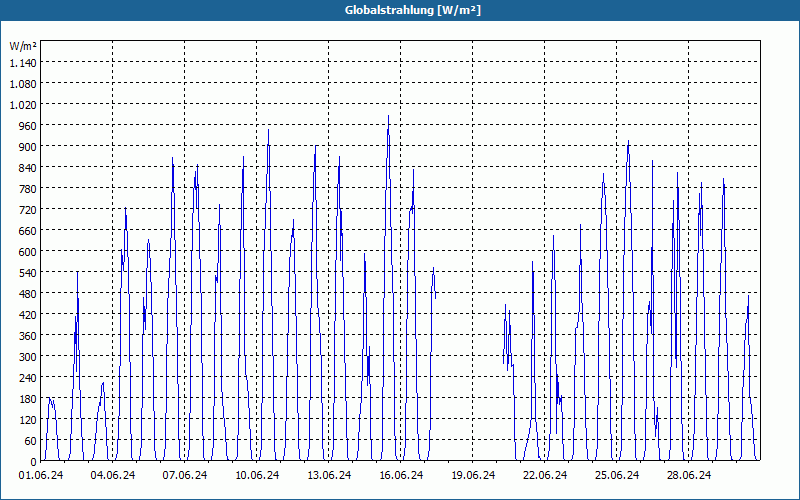800x500 pixels.
Task: Click the 780 y-axis value
Action: click(28, 188)
